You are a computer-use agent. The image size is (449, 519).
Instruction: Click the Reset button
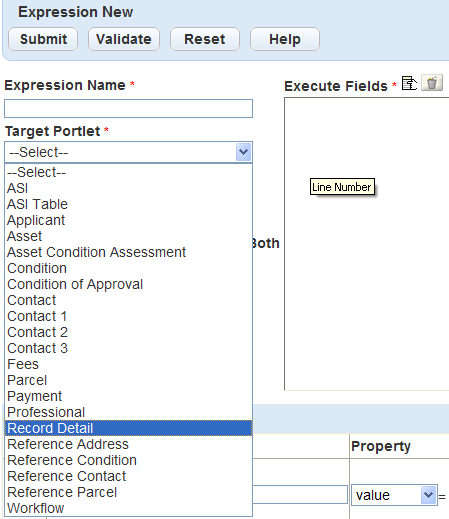[205, 39]
